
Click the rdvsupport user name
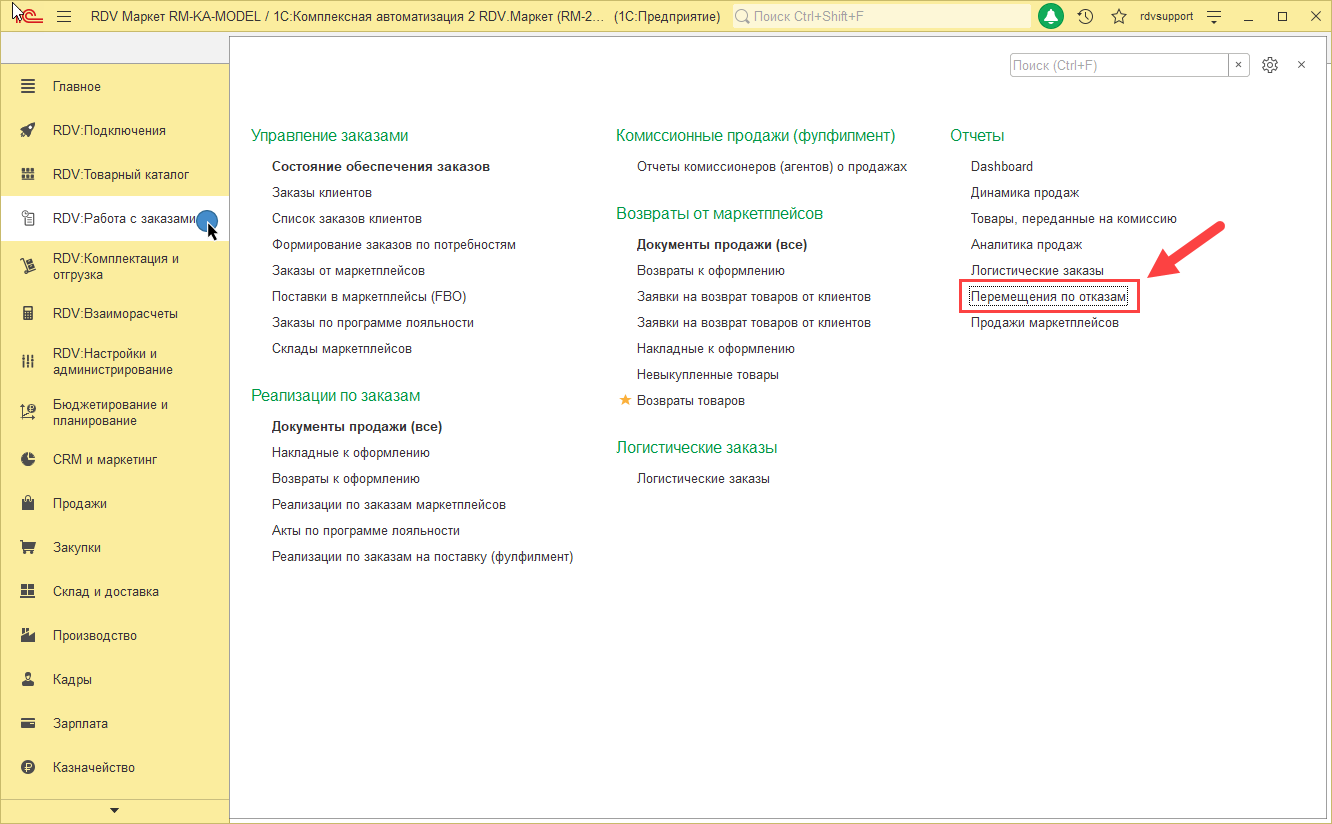[x=1166, y=16]
